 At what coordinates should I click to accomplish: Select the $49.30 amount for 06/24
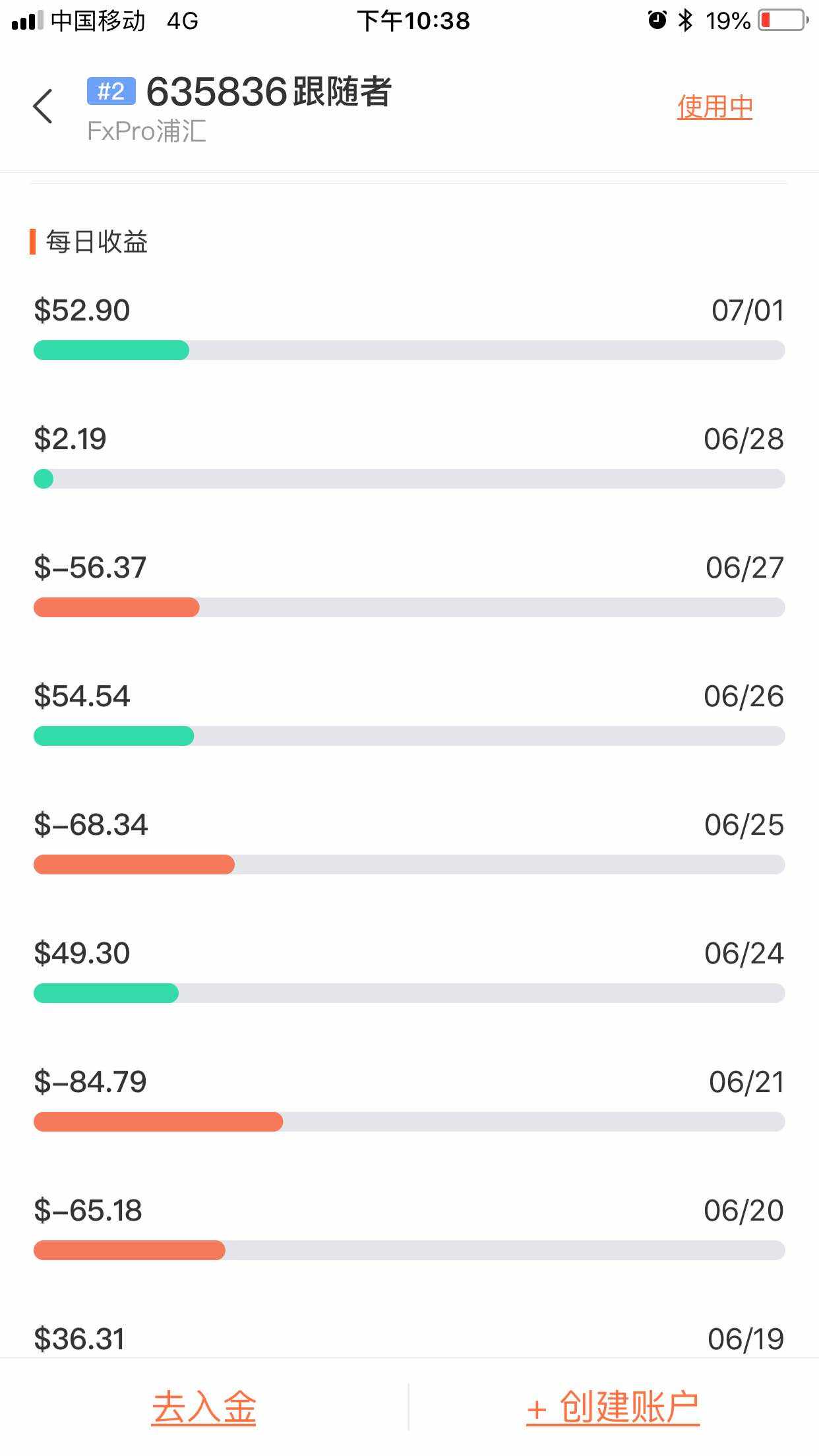82,954
